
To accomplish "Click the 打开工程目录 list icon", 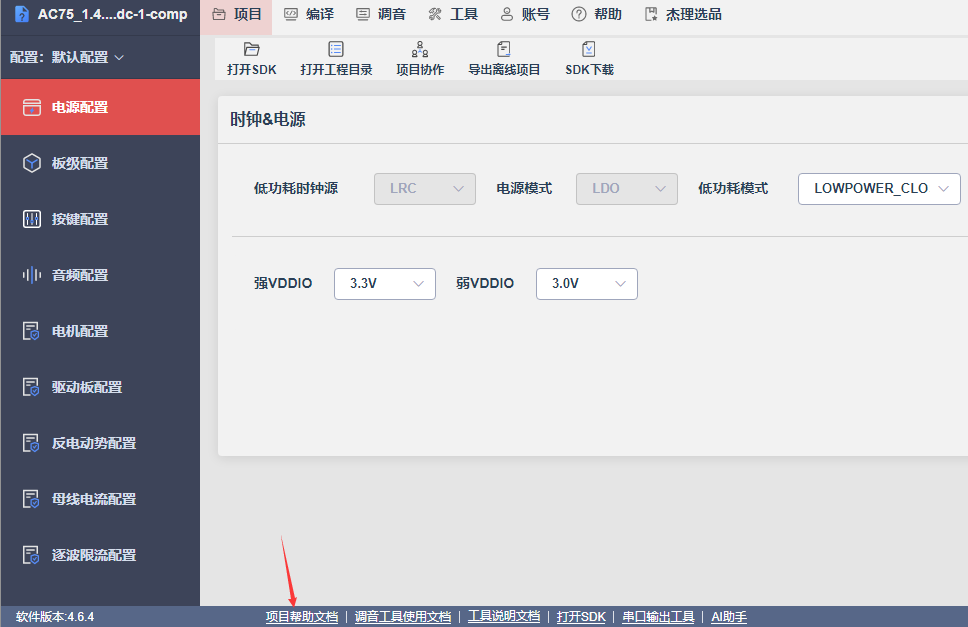I will [x=336, y=49].
